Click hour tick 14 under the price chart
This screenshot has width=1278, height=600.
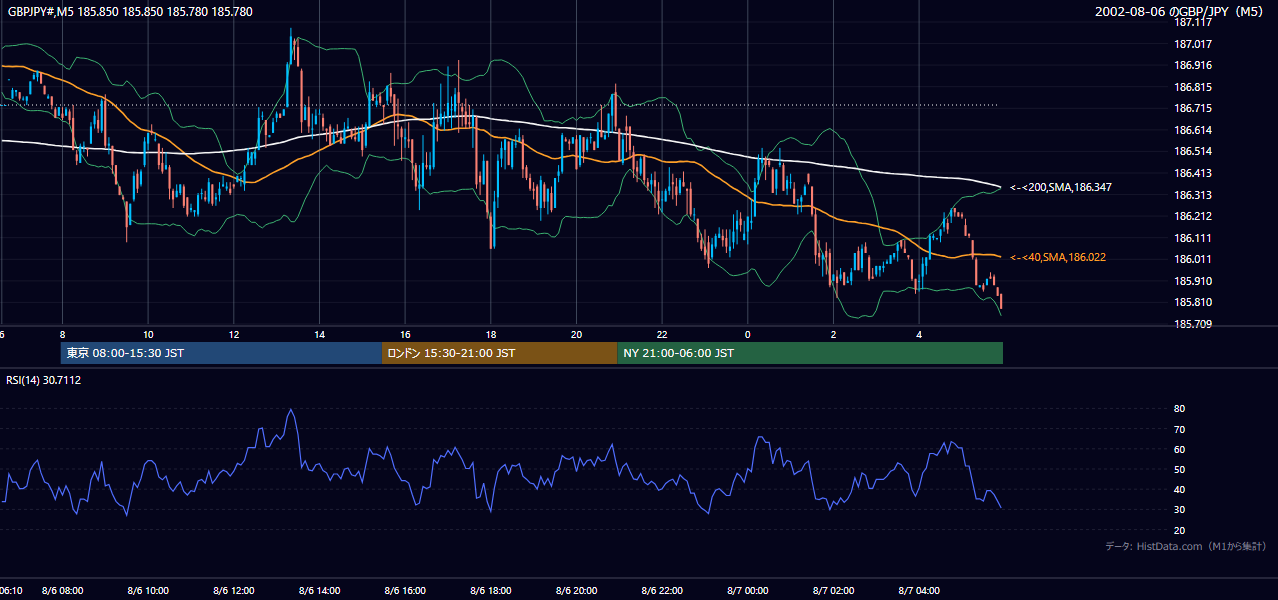pyautogui.click(x=319, y=334)
